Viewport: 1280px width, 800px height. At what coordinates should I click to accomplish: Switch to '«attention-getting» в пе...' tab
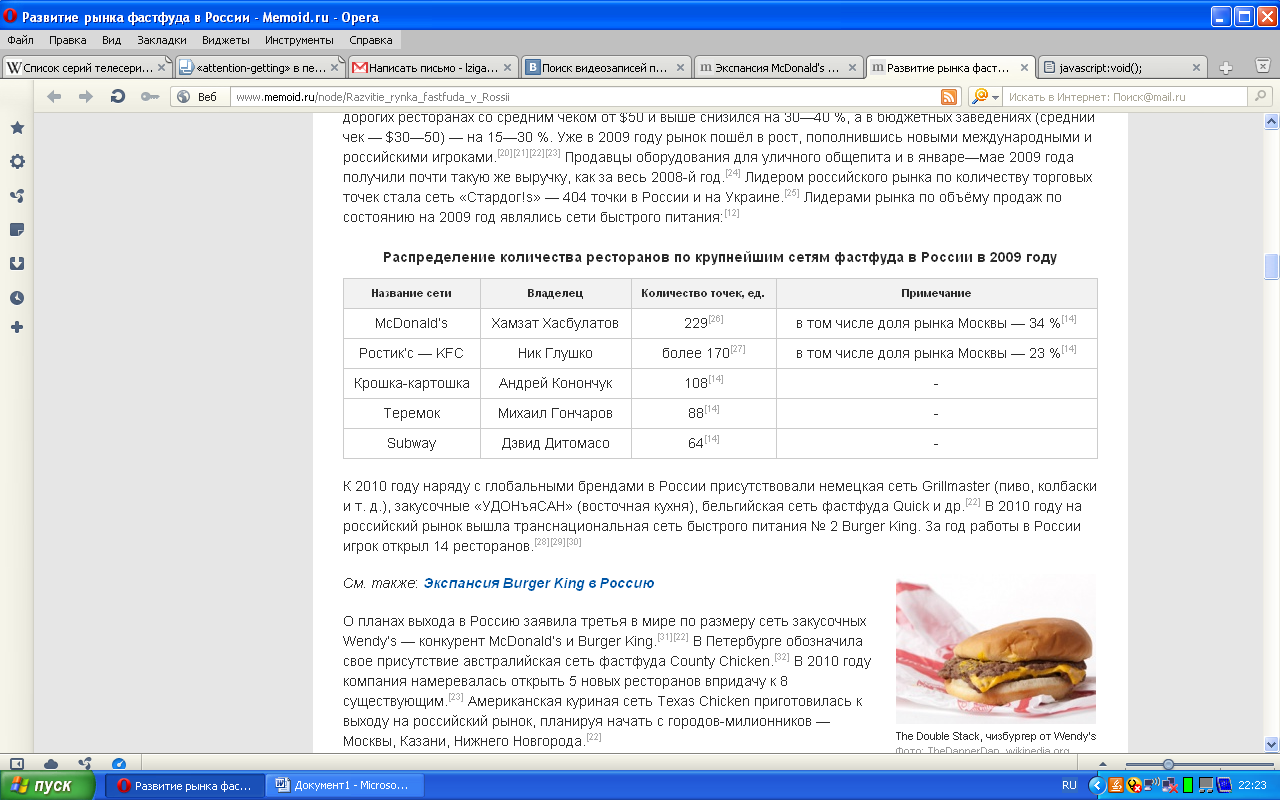[260, 68]
